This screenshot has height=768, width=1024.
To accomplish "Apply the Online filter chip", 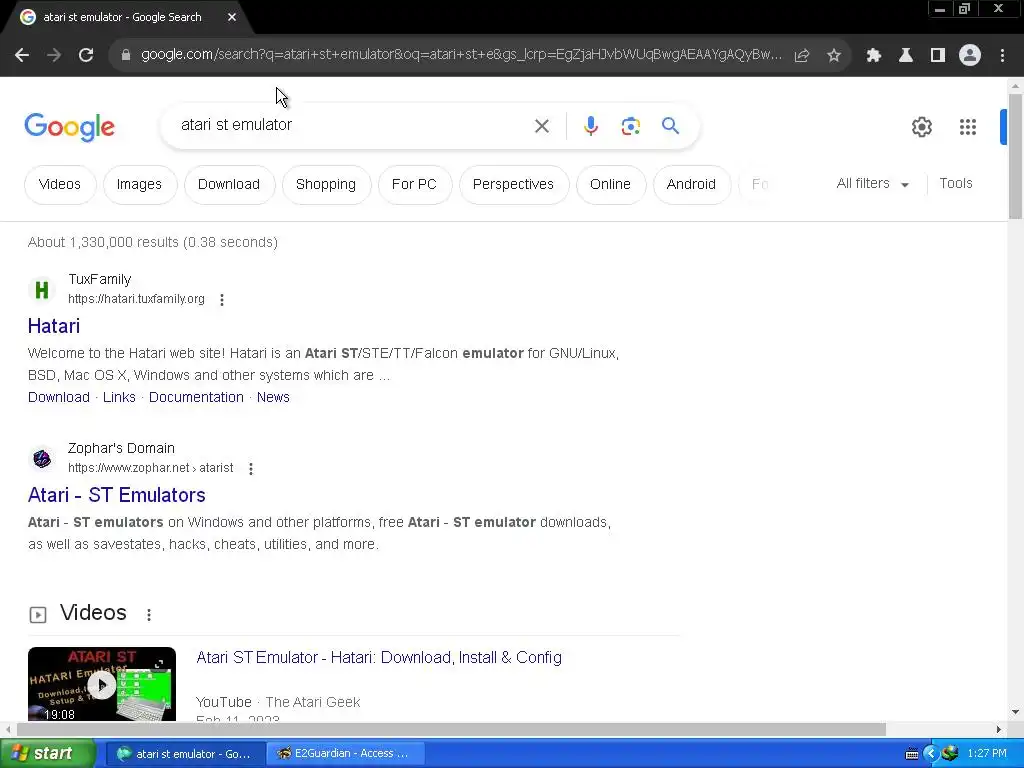I will coord(611,185).
